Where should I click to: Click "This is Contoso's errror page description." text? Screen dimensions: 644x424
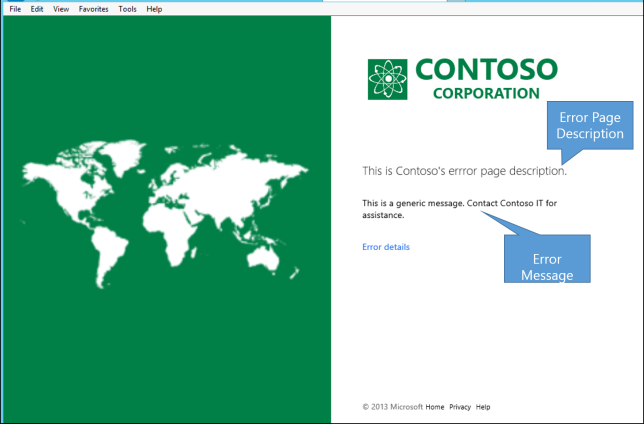coord(465,171)
